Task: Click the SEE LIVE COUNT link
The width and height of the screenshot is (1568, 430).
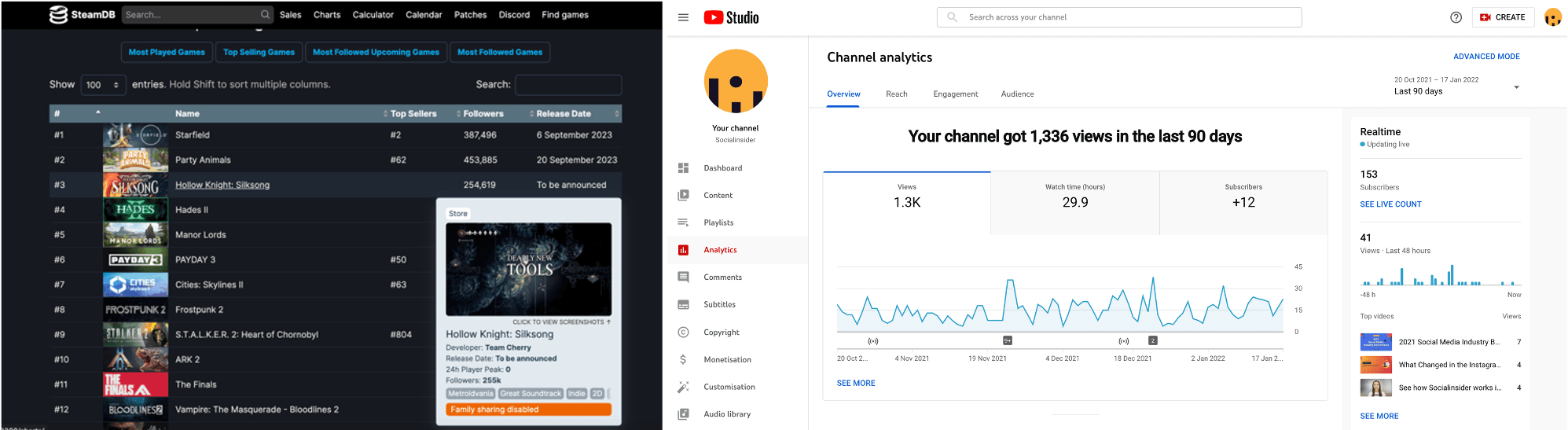Action: click(x=1390, y=204)
